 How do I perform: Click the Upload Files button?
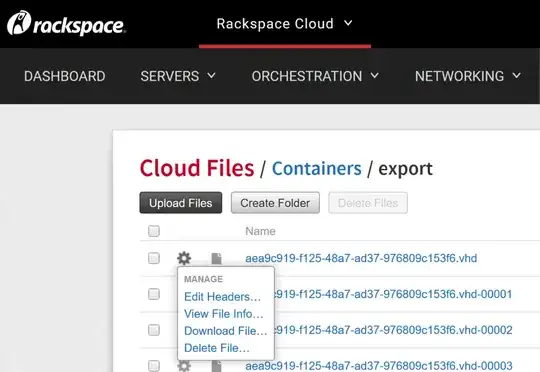coord(181,203)
